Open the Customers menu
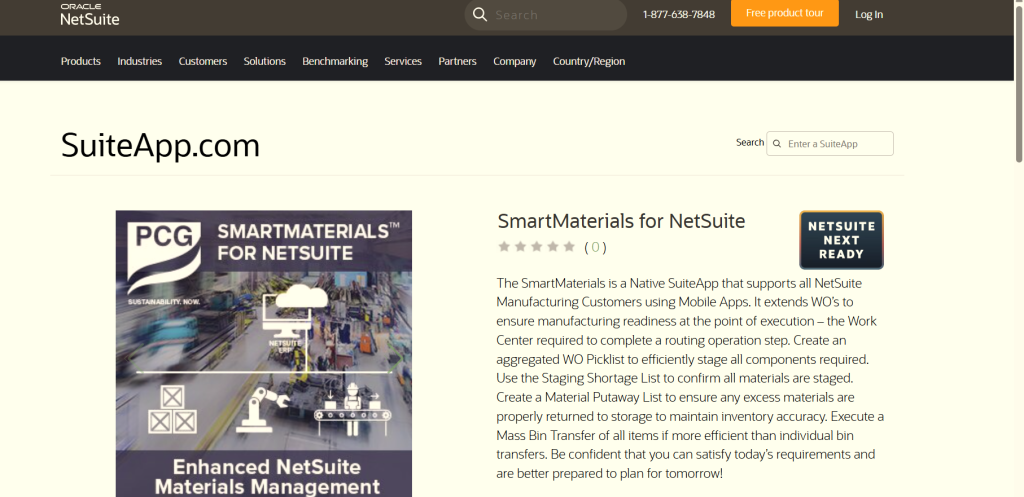The image size is (1024, 497). click(203, 61)
